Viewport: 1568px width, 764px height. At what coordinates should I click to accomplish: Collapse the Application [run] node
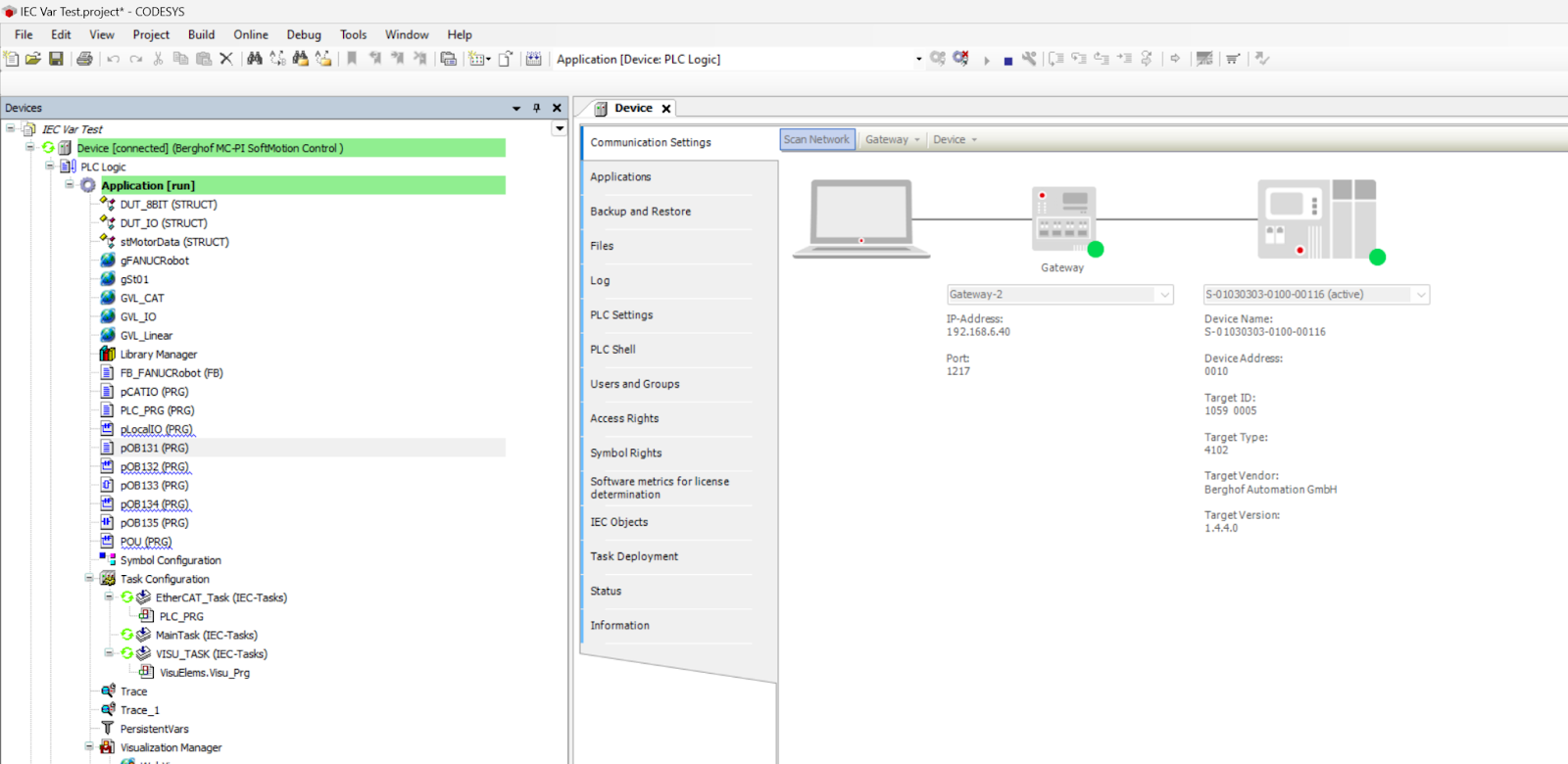point(69,184)
